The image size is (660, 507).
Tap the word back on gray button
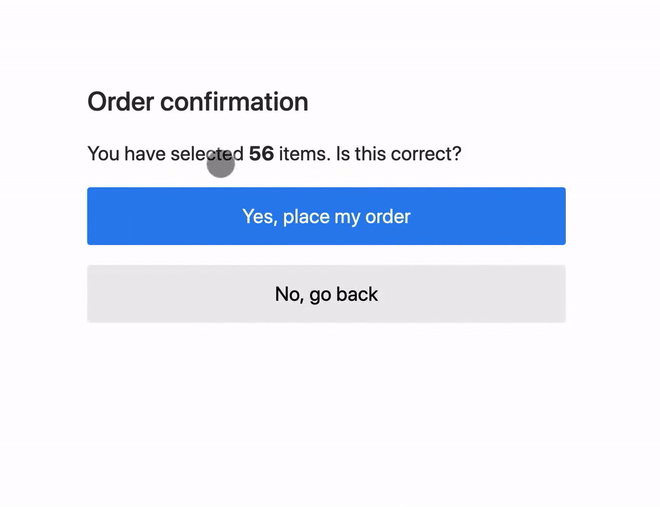pyautogui.click(x=357, y=294)
